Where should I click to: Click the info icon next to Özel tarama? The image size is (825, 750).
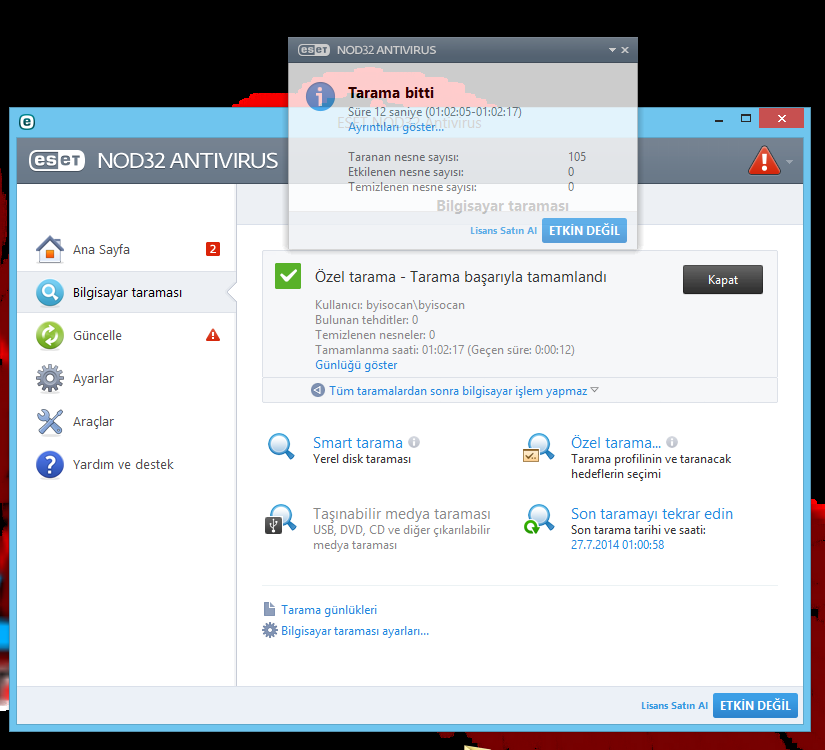[x=672, y=442]
